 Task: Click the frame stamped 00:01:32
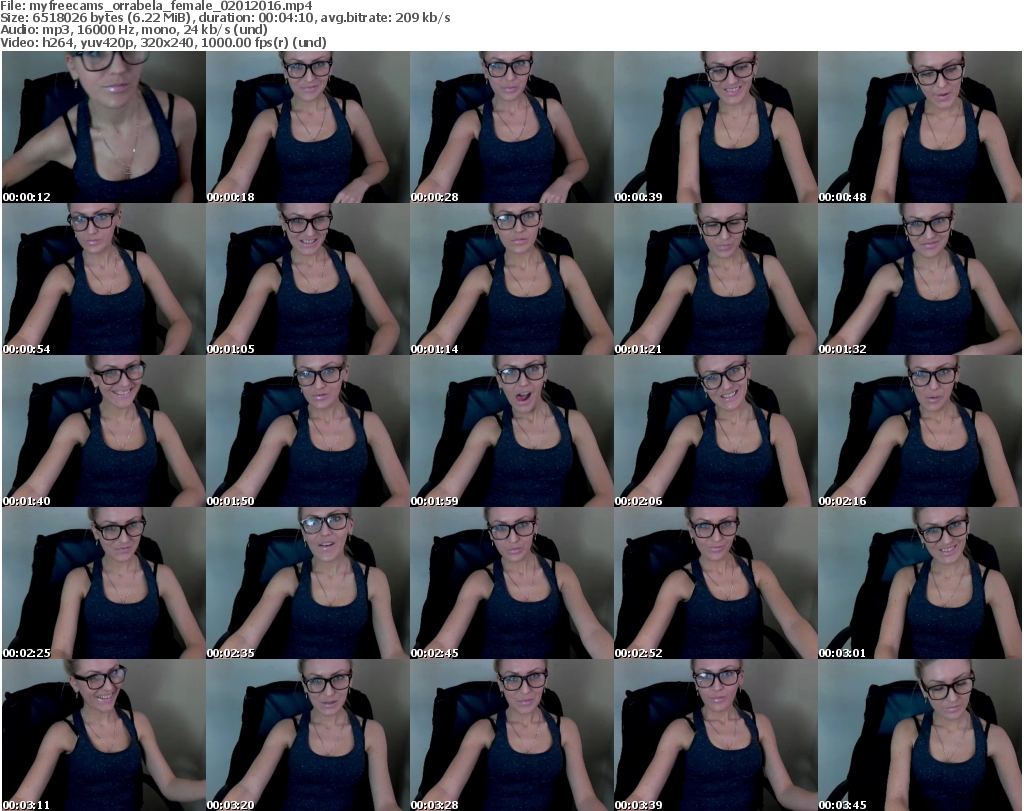point(920,279)
